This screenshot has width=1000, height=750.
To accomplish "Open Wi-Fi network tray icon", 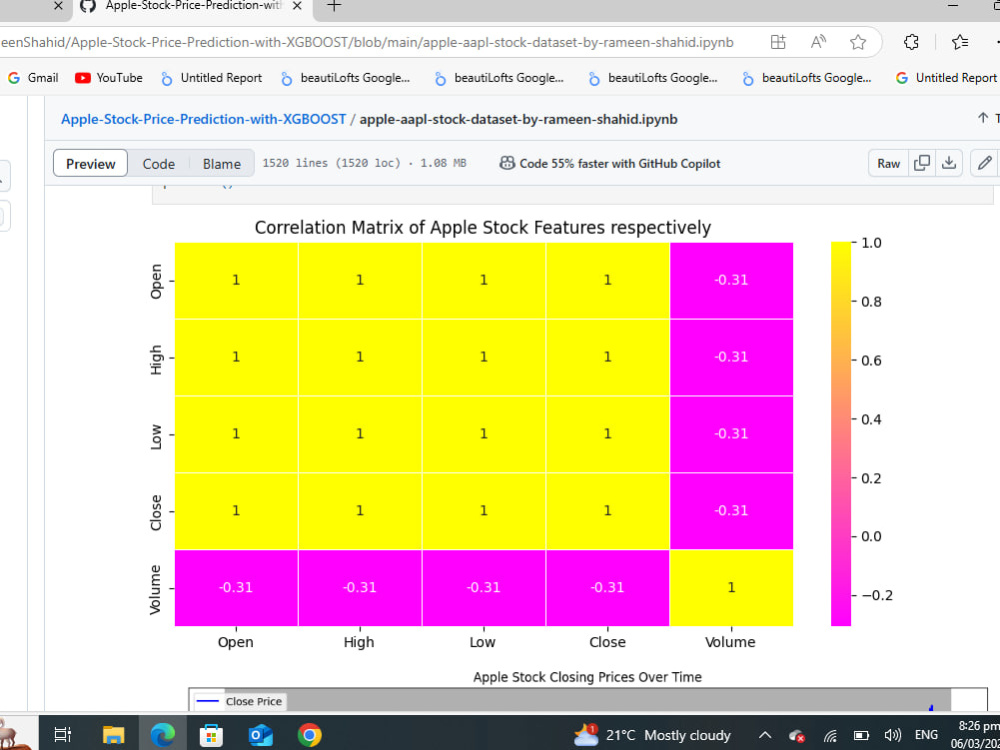I will [x=830, y=735].
